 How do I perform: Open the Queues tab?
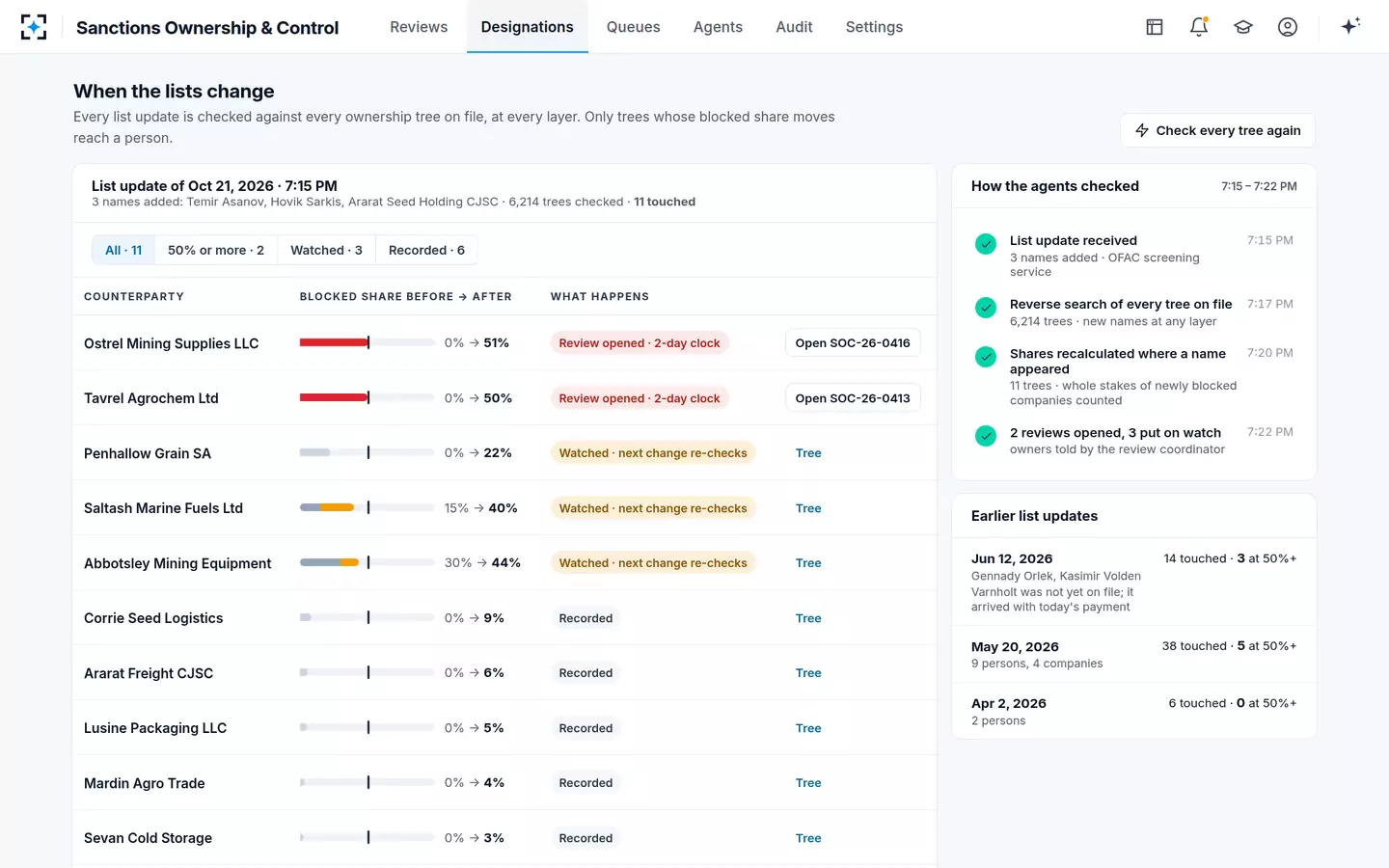click(x=634, y=27)
